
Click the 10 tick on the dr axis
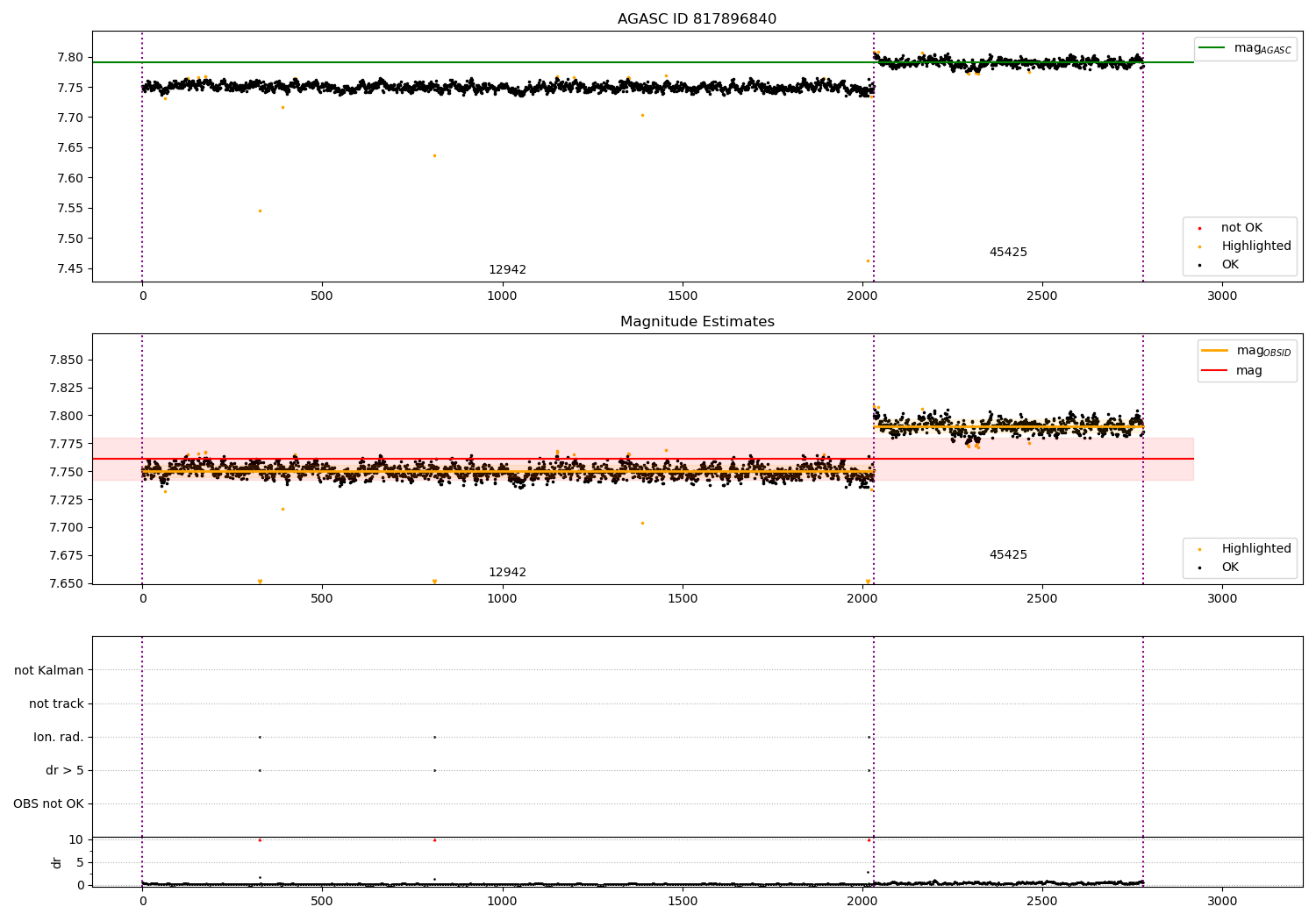(76, 839)
